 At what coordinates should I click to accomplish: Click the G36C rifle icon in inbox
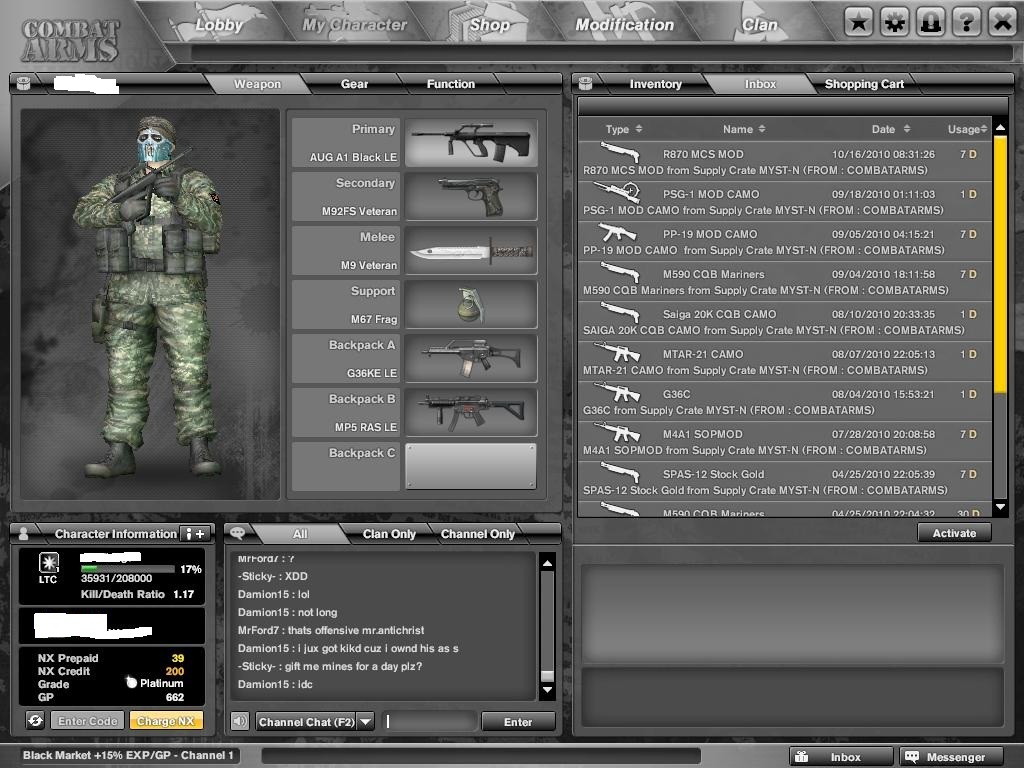617,392
